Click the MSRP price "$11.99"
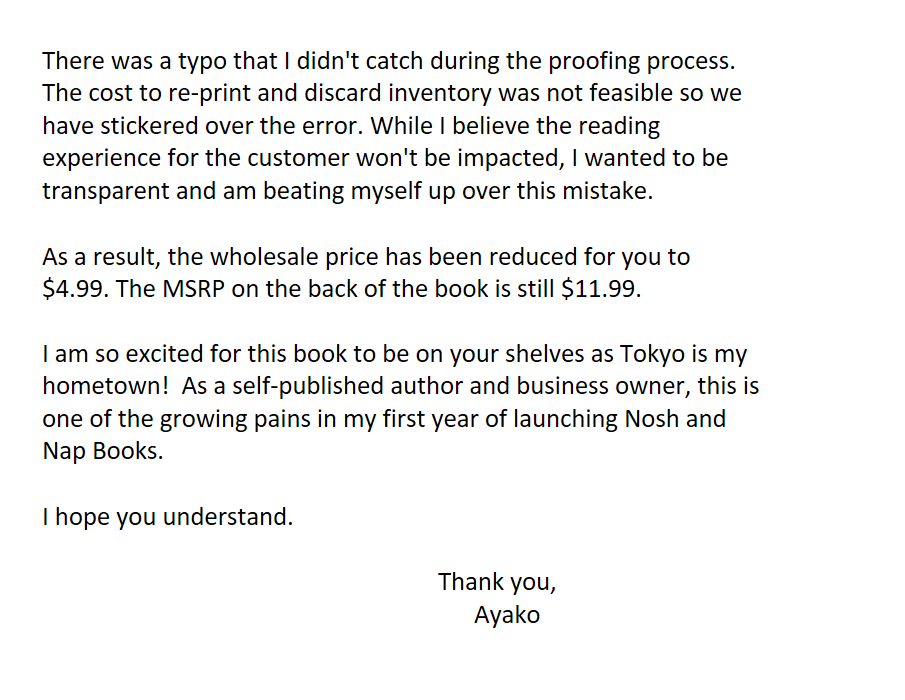 click(598, 289)
